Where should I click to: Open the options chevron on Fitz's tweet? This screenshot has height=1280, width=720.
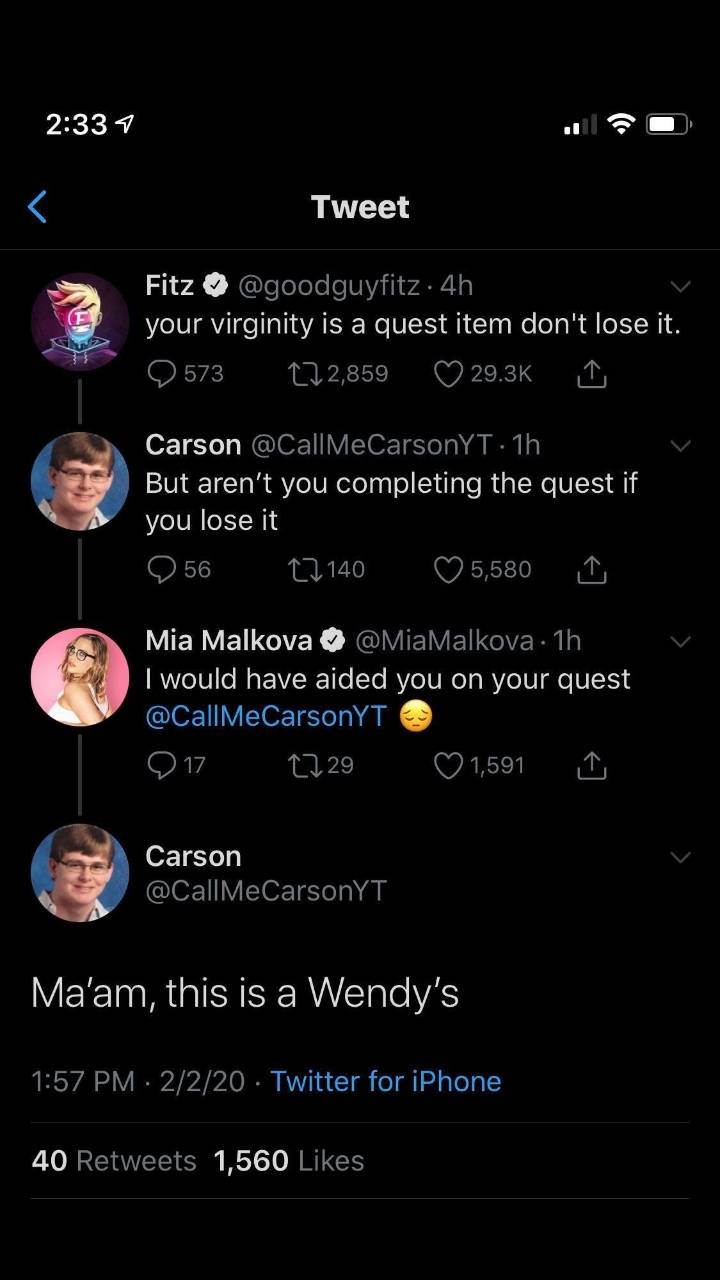point(681,285)
